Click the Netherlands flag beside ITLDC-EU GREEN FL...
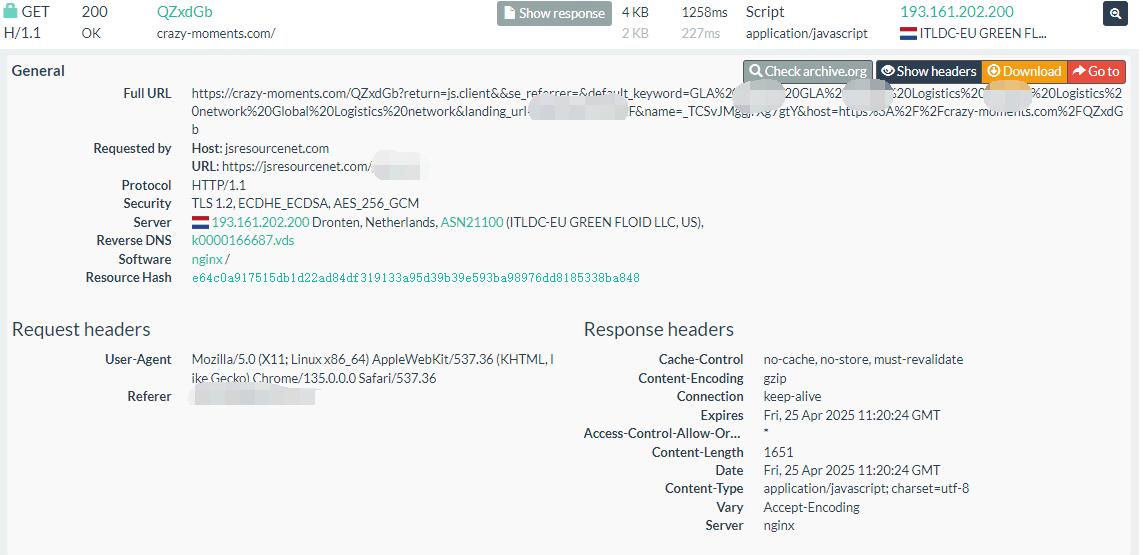This screenshot has height=555, width=1143. pos(908,34)
